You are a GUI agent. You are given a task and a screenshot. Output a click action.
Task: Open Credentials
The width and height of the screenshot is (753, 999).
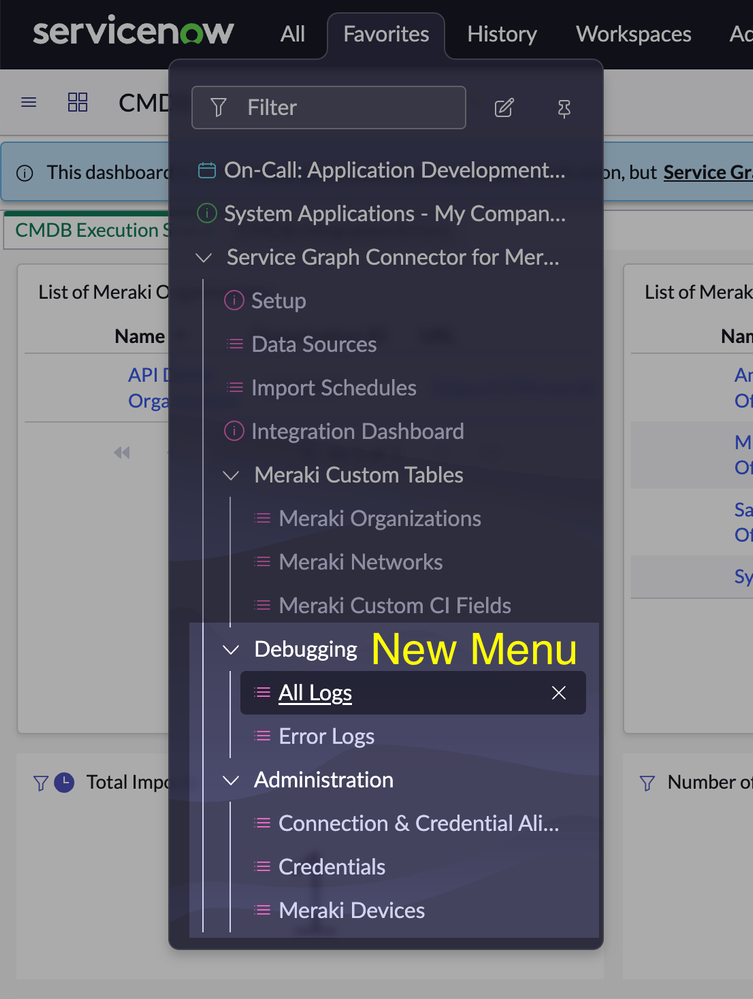coord(332,867)
